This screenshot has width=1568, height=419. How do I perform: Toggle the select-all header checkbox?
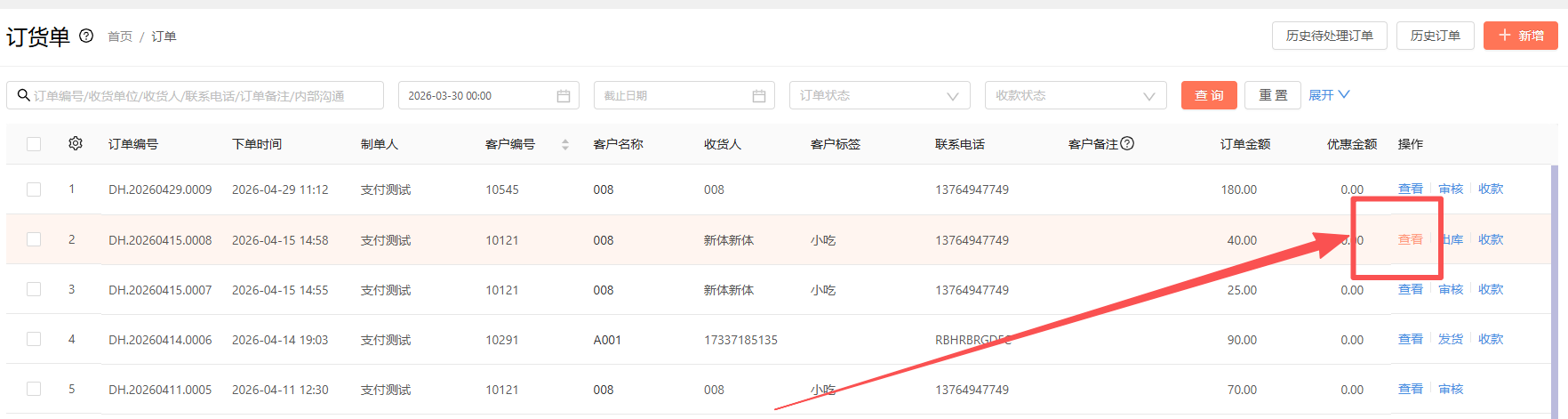click(x=34, y=144)
